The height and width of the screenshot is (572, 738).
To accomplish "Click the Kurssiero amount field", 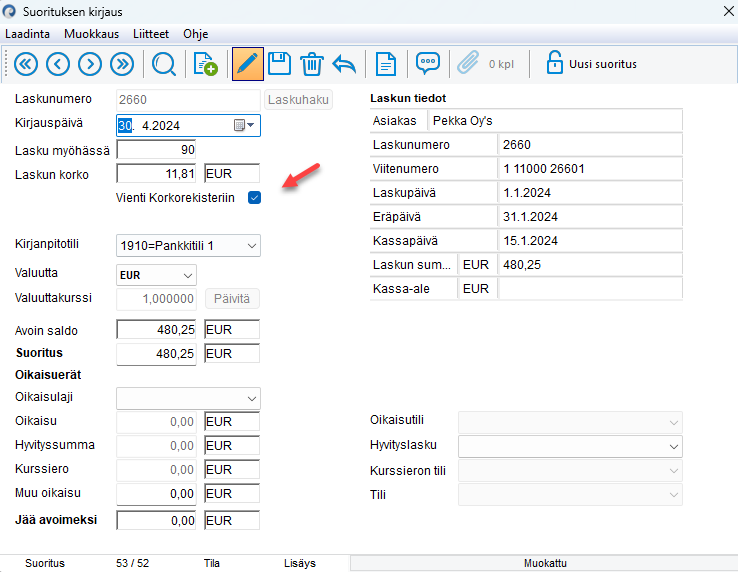I will click(156, 469).
